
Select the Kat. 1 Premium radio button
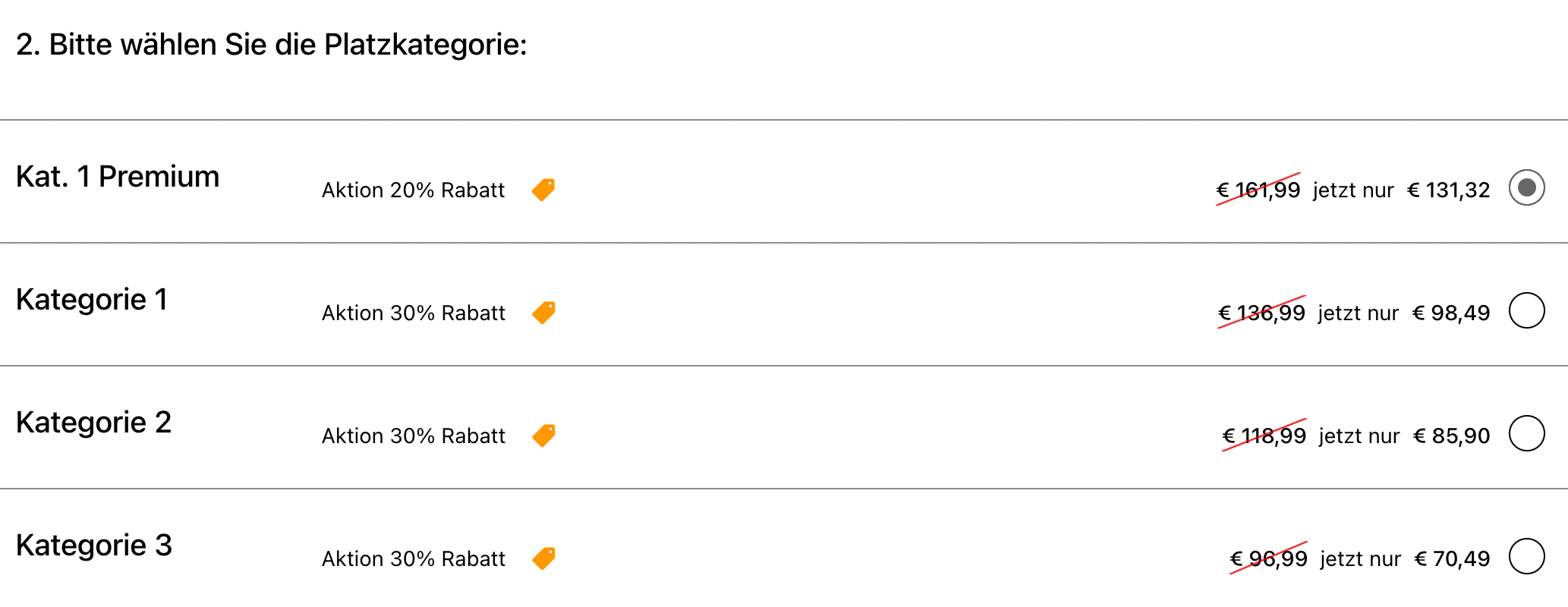(1526, 187)
